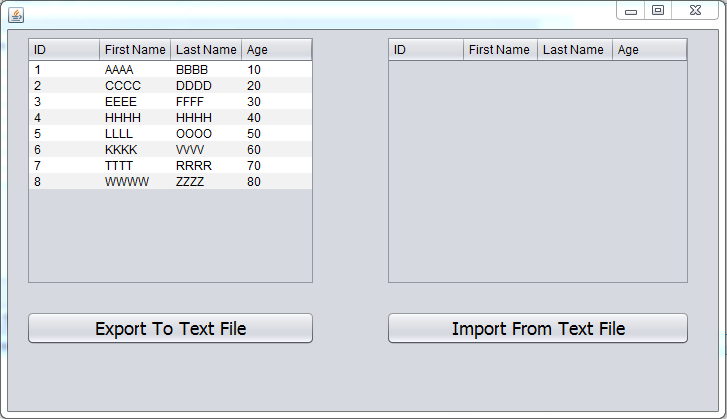The height and width of the screenshot is (419, 727).
Task: Maximize the application window
Action: 658,10
